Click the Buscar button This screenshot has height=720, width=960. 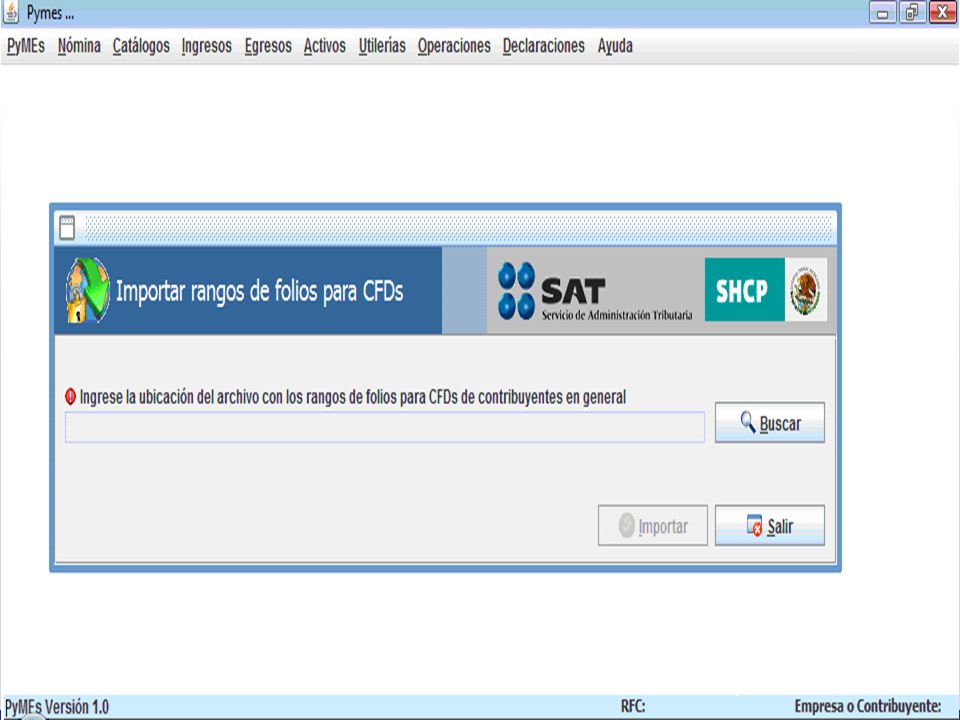pyautogui.click(x=770, y=422)
